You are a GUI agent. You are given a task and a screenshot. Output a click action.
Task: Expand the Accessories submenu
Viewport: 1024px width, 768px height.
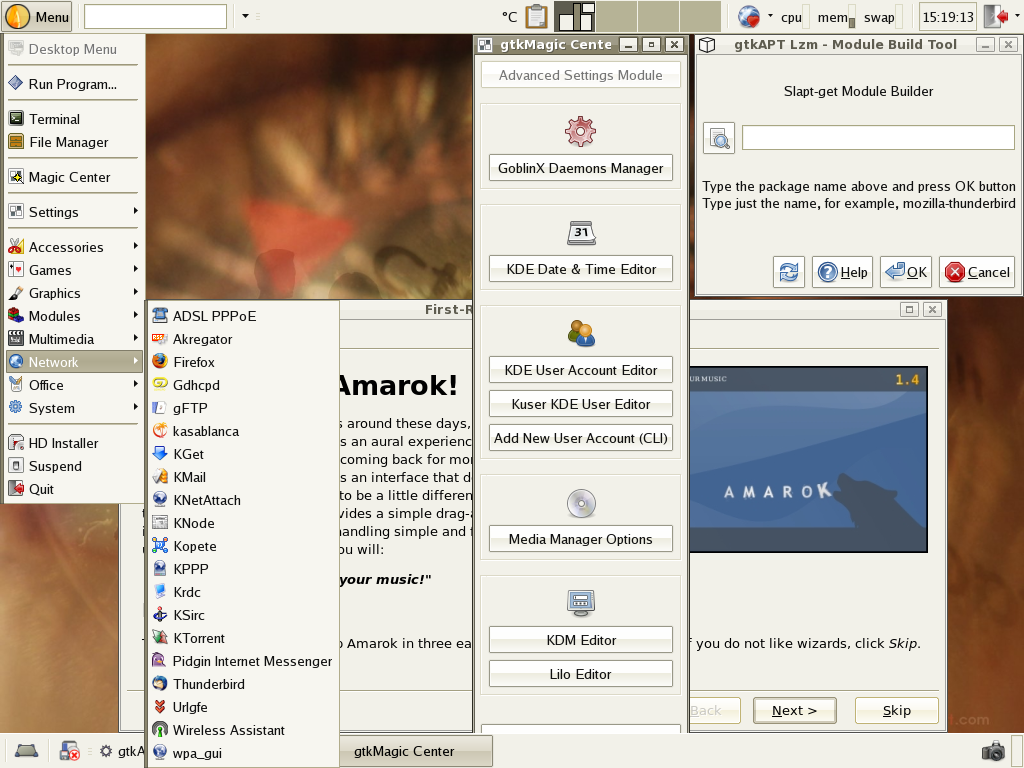[73, 247]
